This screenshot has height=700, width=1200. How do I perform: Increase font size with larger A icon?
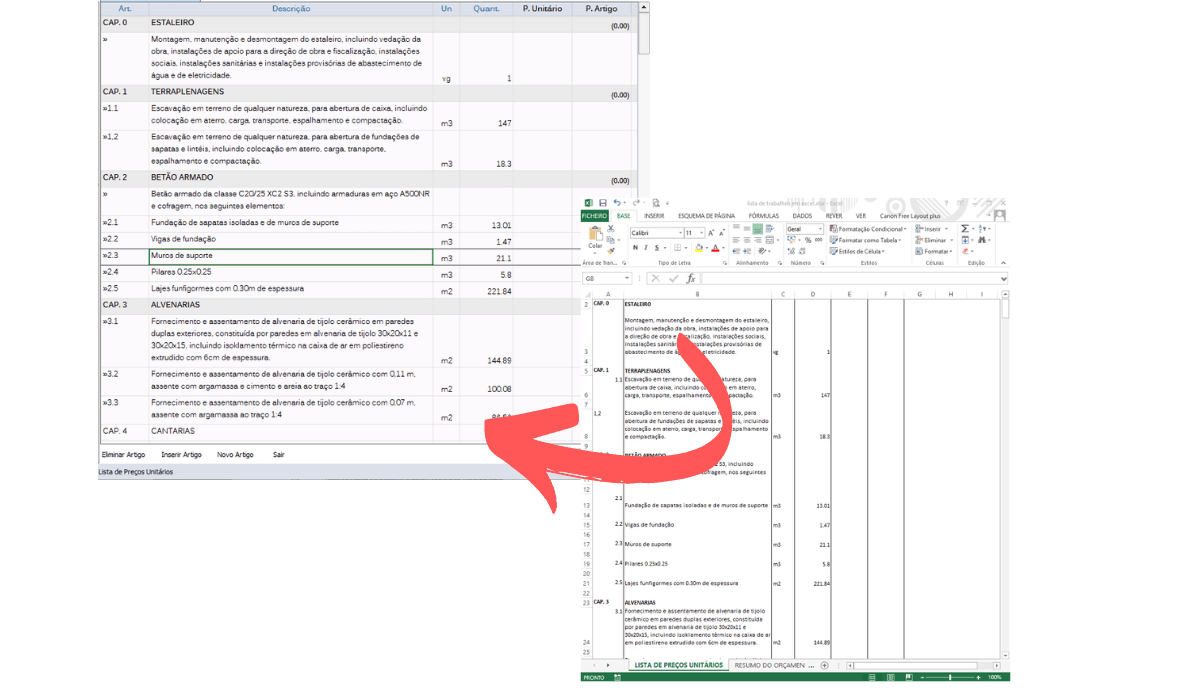click(711, 233)
